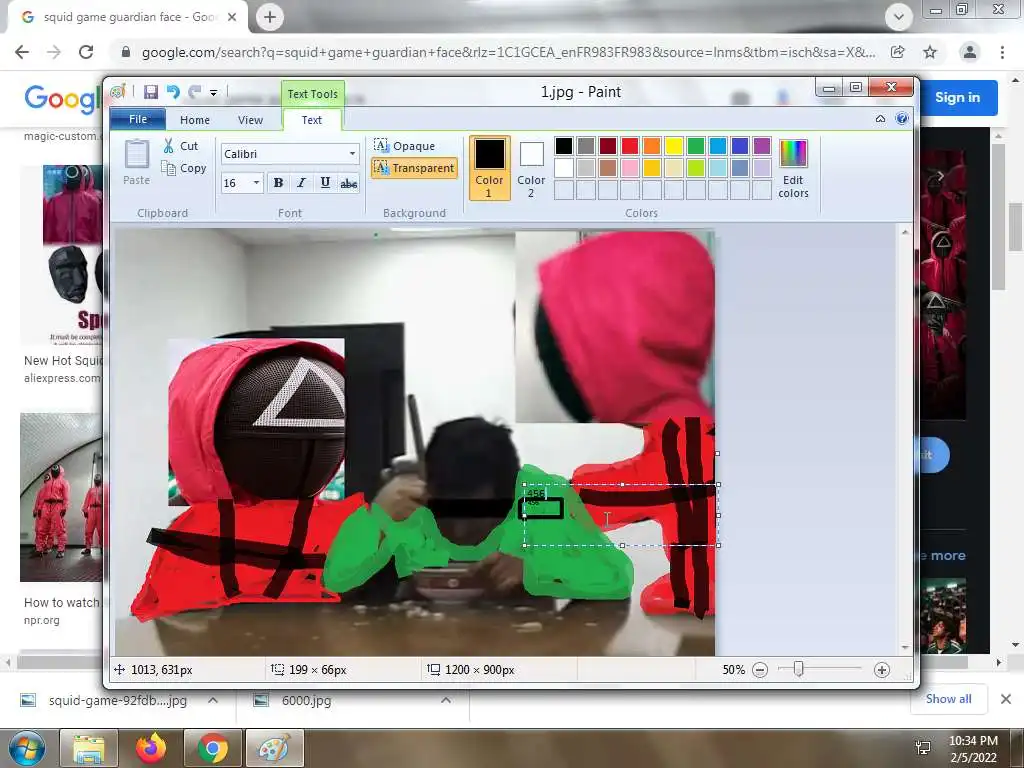Toggle italic text formatting
This screenshot has height=768, width=1024.
301,183
